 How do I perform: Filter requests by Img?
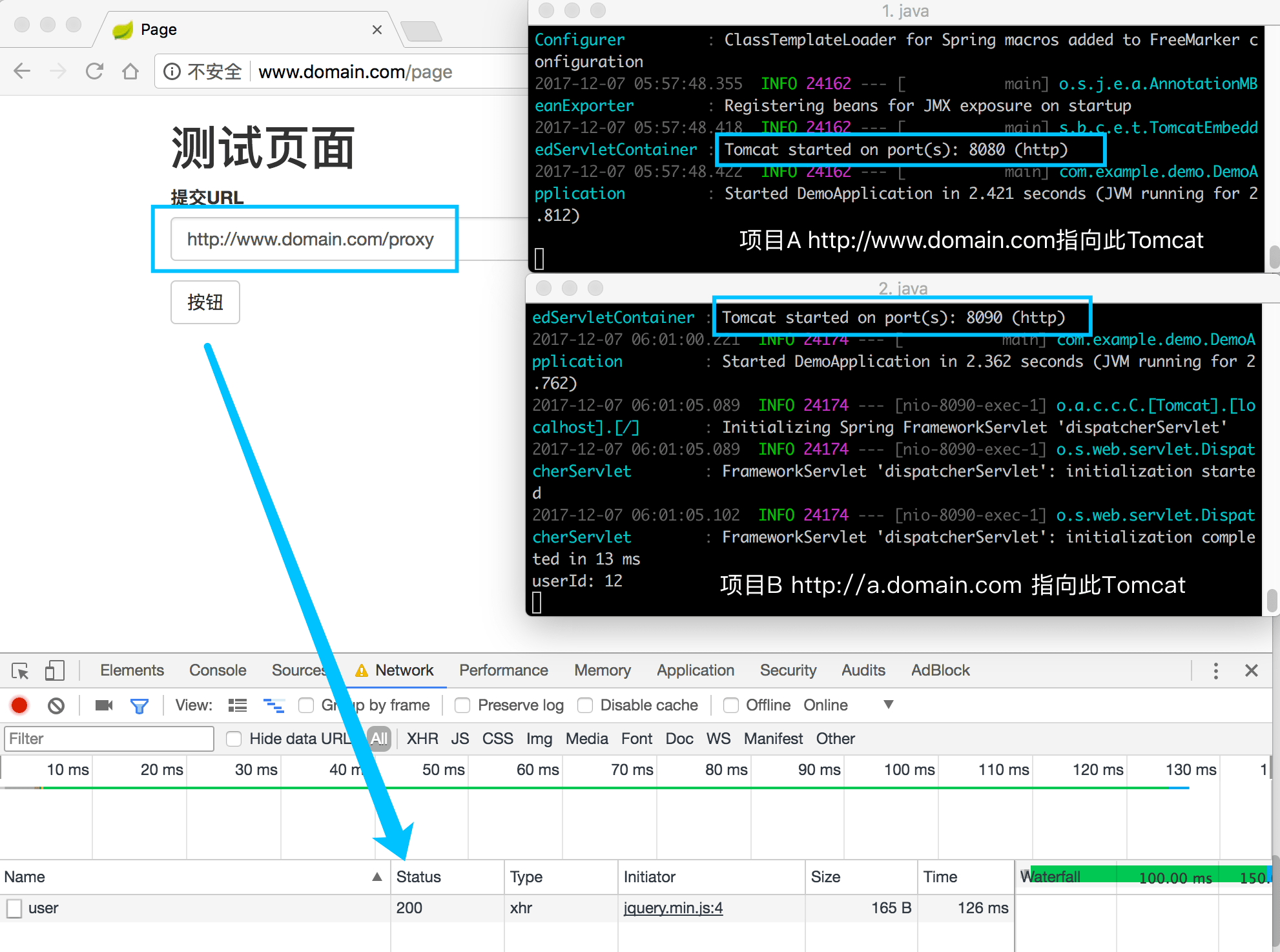pos(539,739)
